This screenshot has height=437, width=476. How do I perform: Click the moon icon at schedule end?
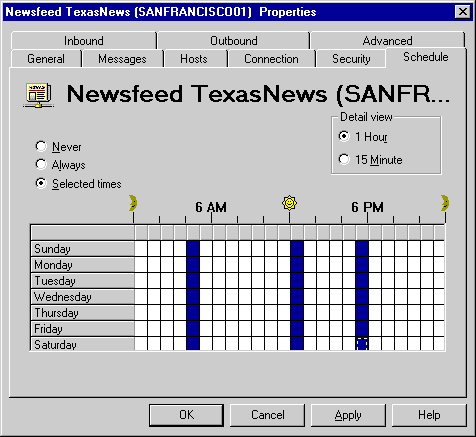[x=445, y=203]
